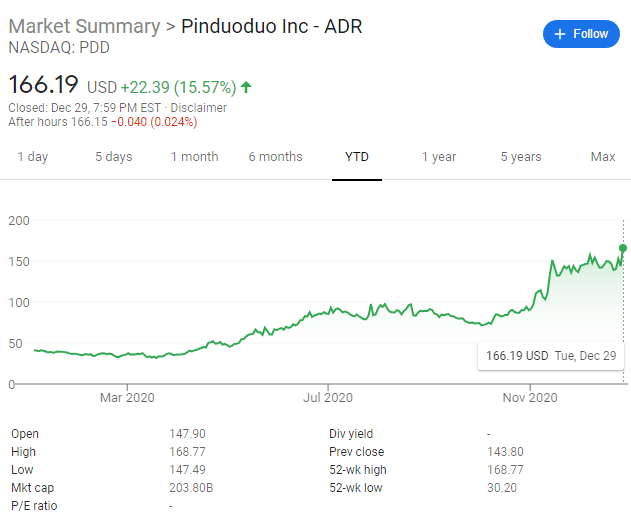Click the Jul 2020 axis label
Image resolution: width=631 pixels, height=516 pixels.
[x=328, y=398]
